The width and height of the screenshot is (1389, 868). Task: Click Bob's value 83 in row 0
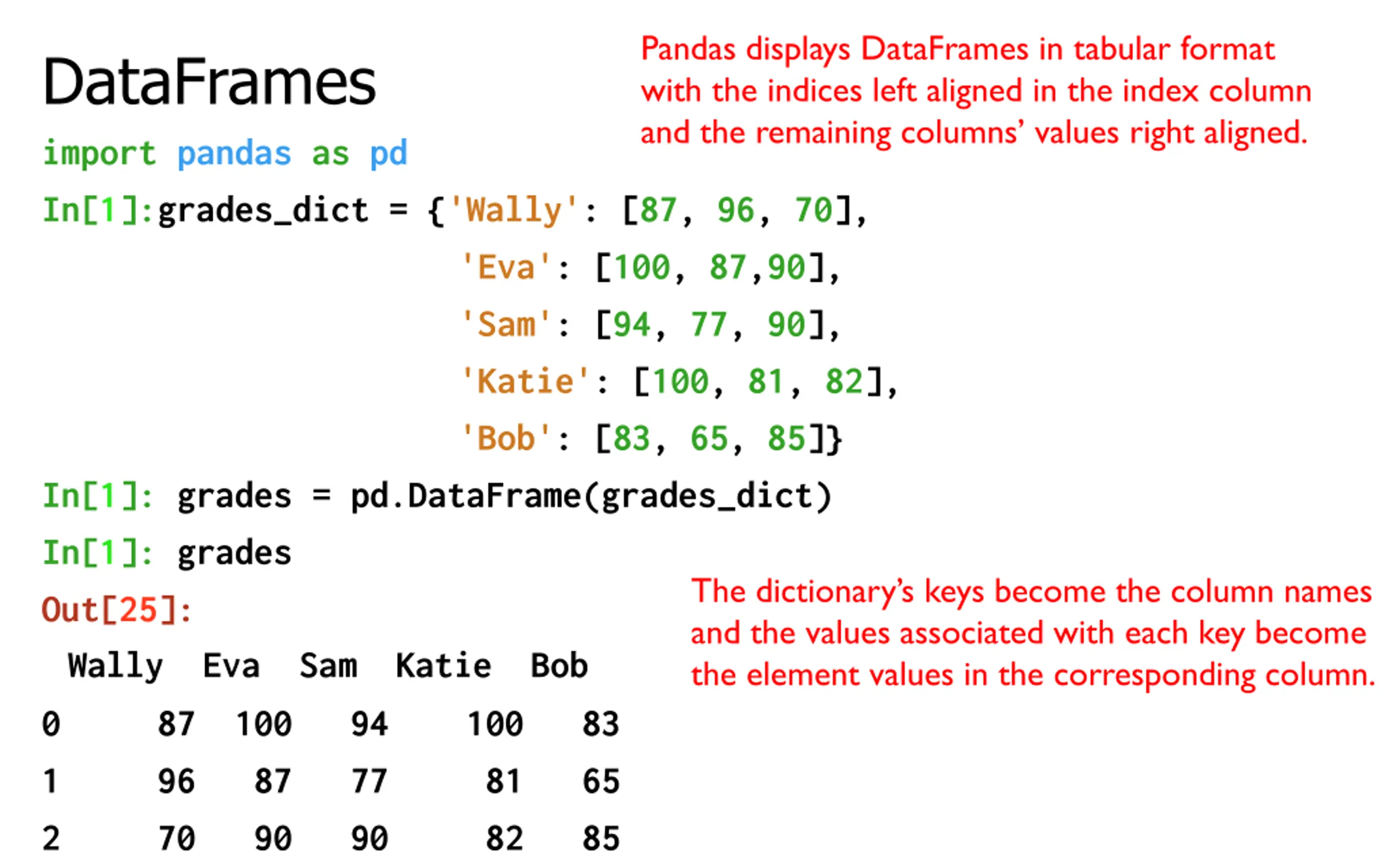tap(601, 724)
